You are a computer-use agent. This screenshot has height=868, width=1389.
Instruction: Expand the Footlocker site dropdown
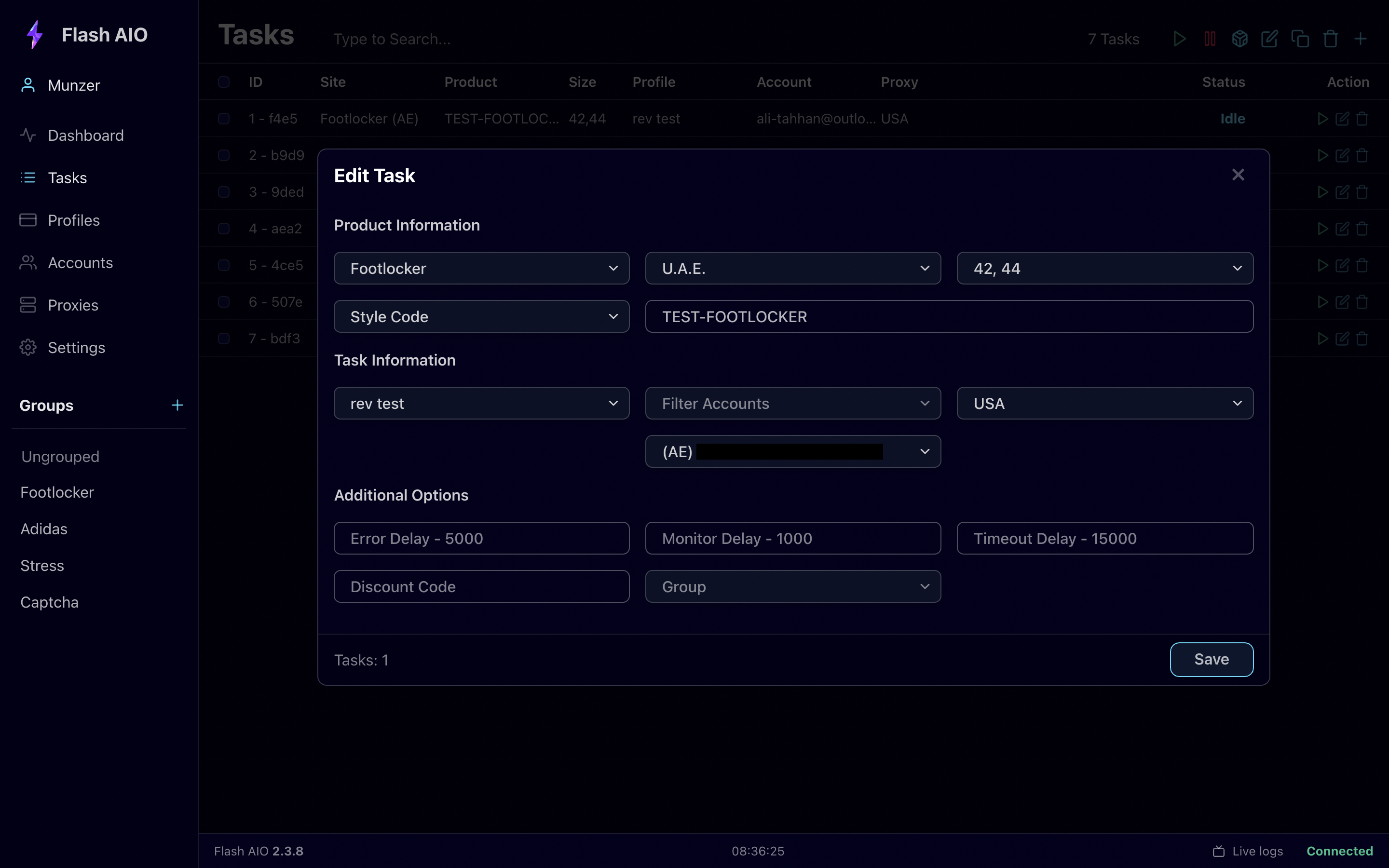[x=481, y=268]
